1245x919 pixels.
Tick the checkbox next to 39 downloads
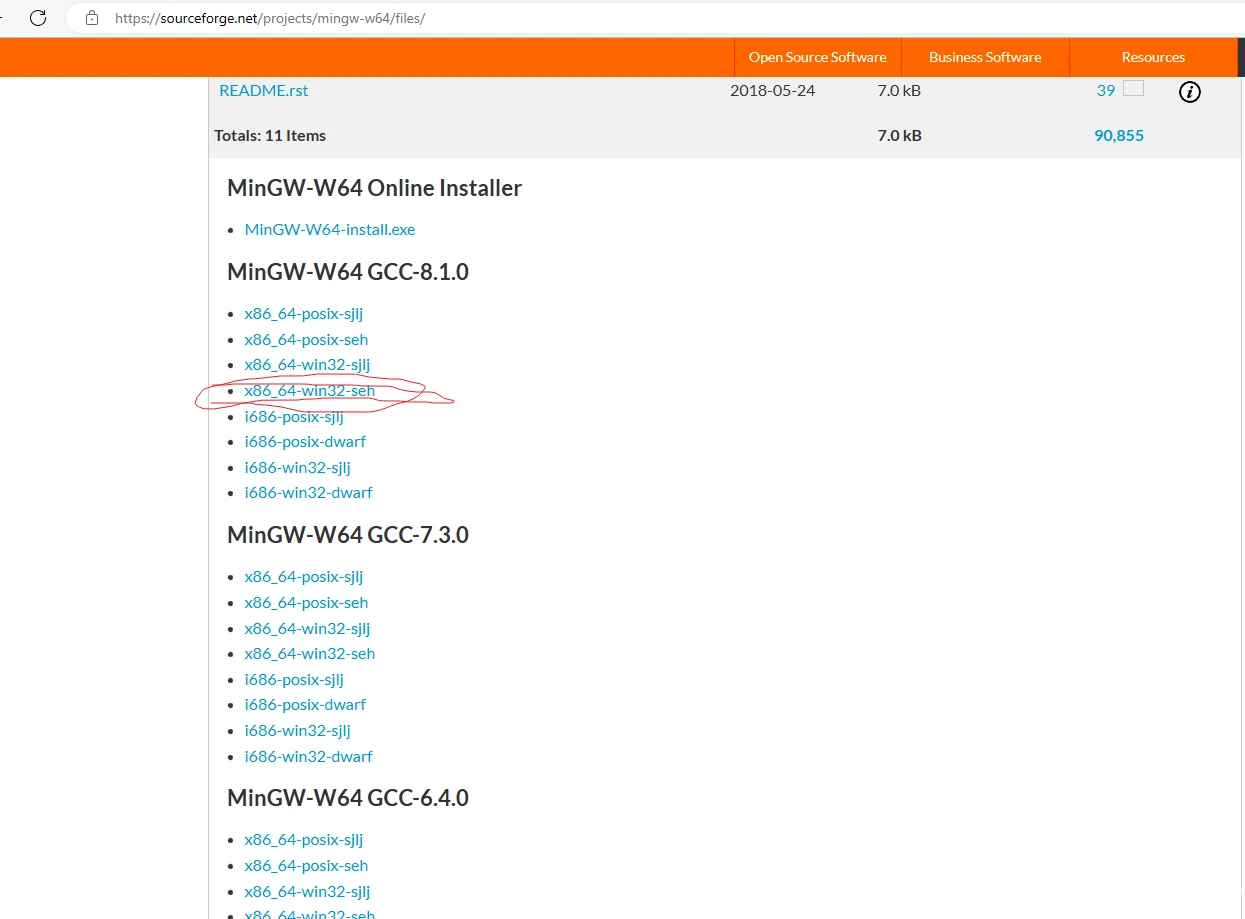point(1133,88)
